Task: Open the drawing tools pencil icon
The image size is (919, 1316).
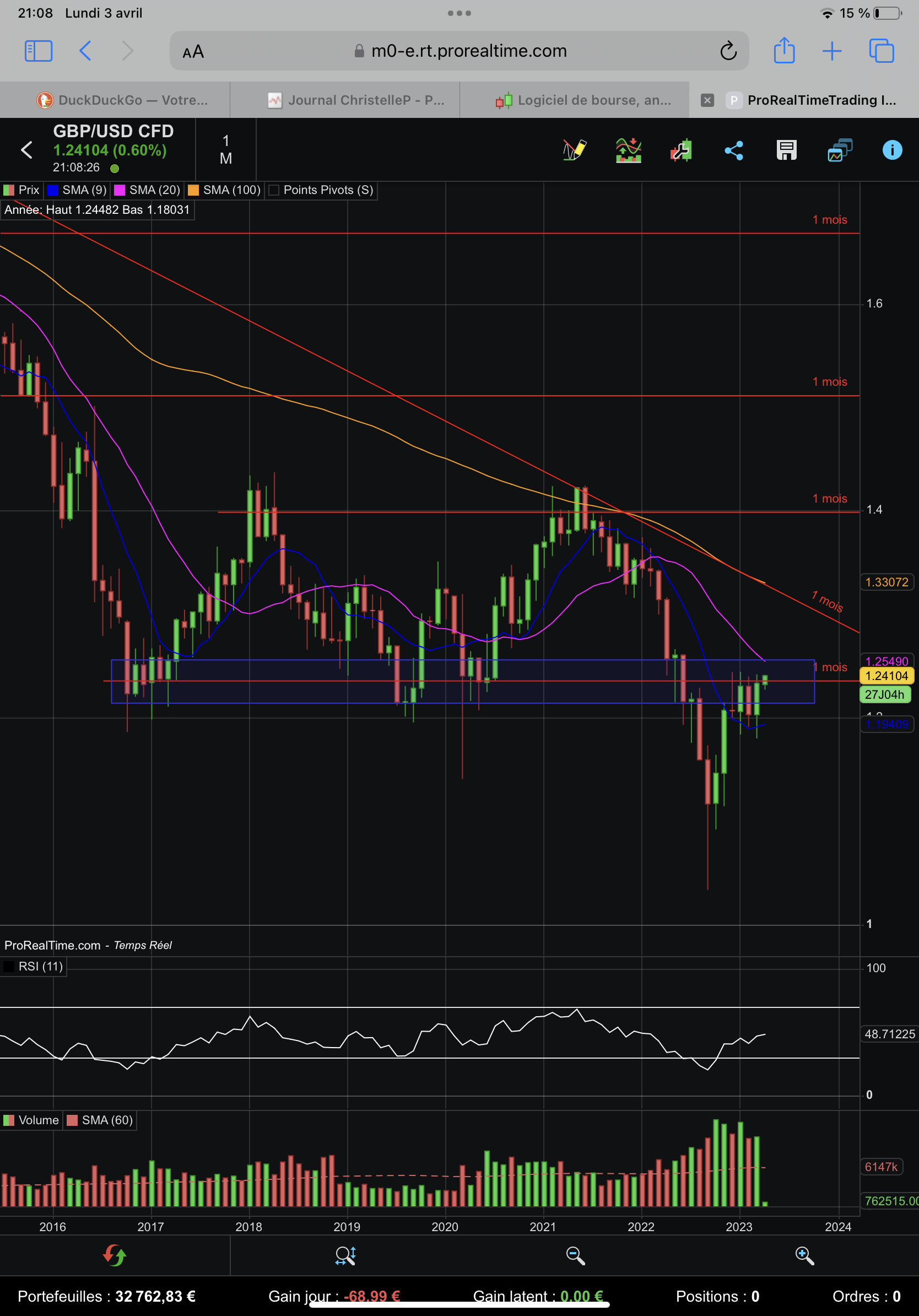Action: tap(575, 150)
